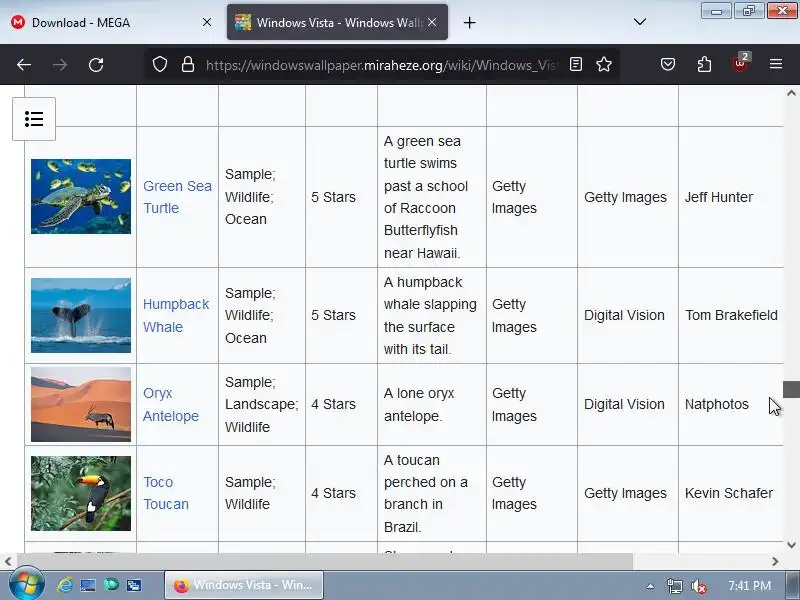
Task: Toggle the table of contents button
Action: [34, 119]
